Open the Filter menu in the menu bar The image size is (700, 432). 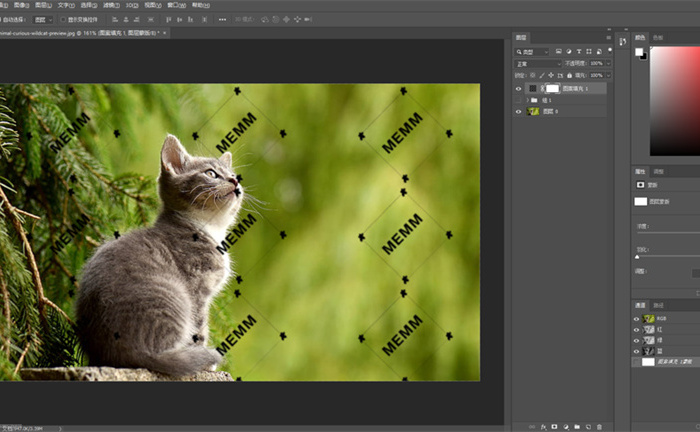point(111,5)
